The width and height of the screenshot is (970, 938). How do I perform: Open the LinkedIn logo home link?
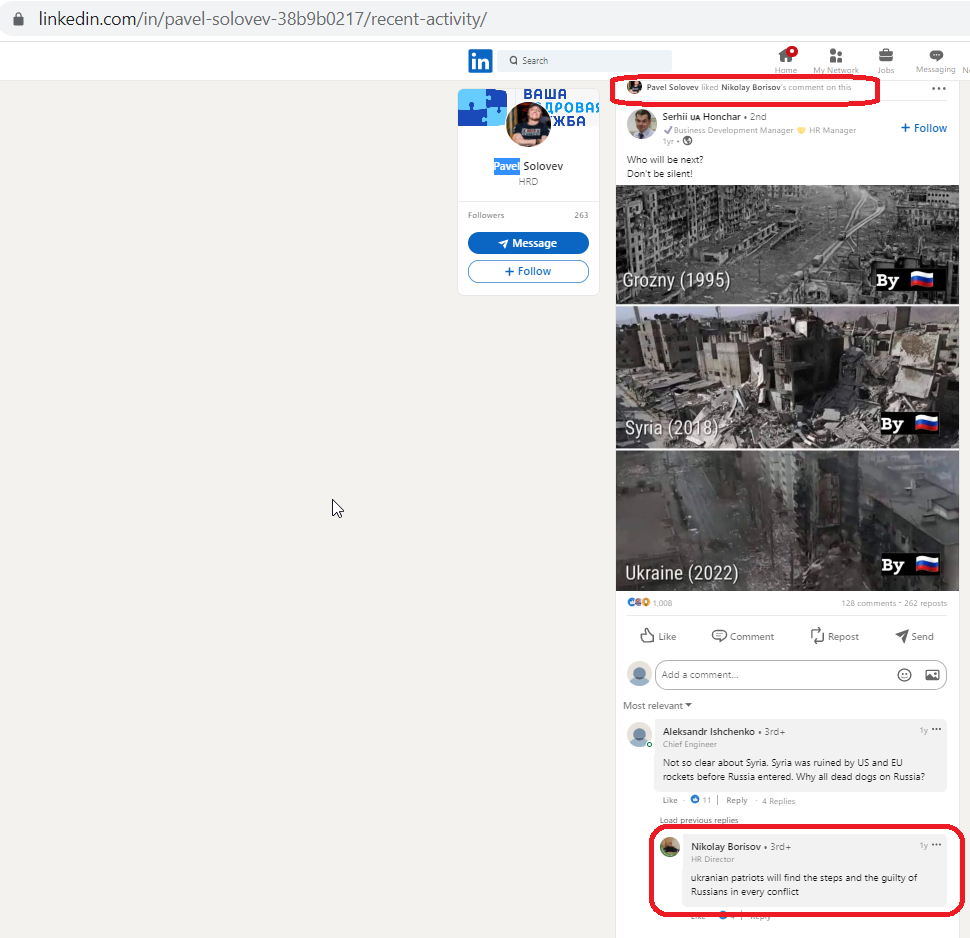click(480, 61)
